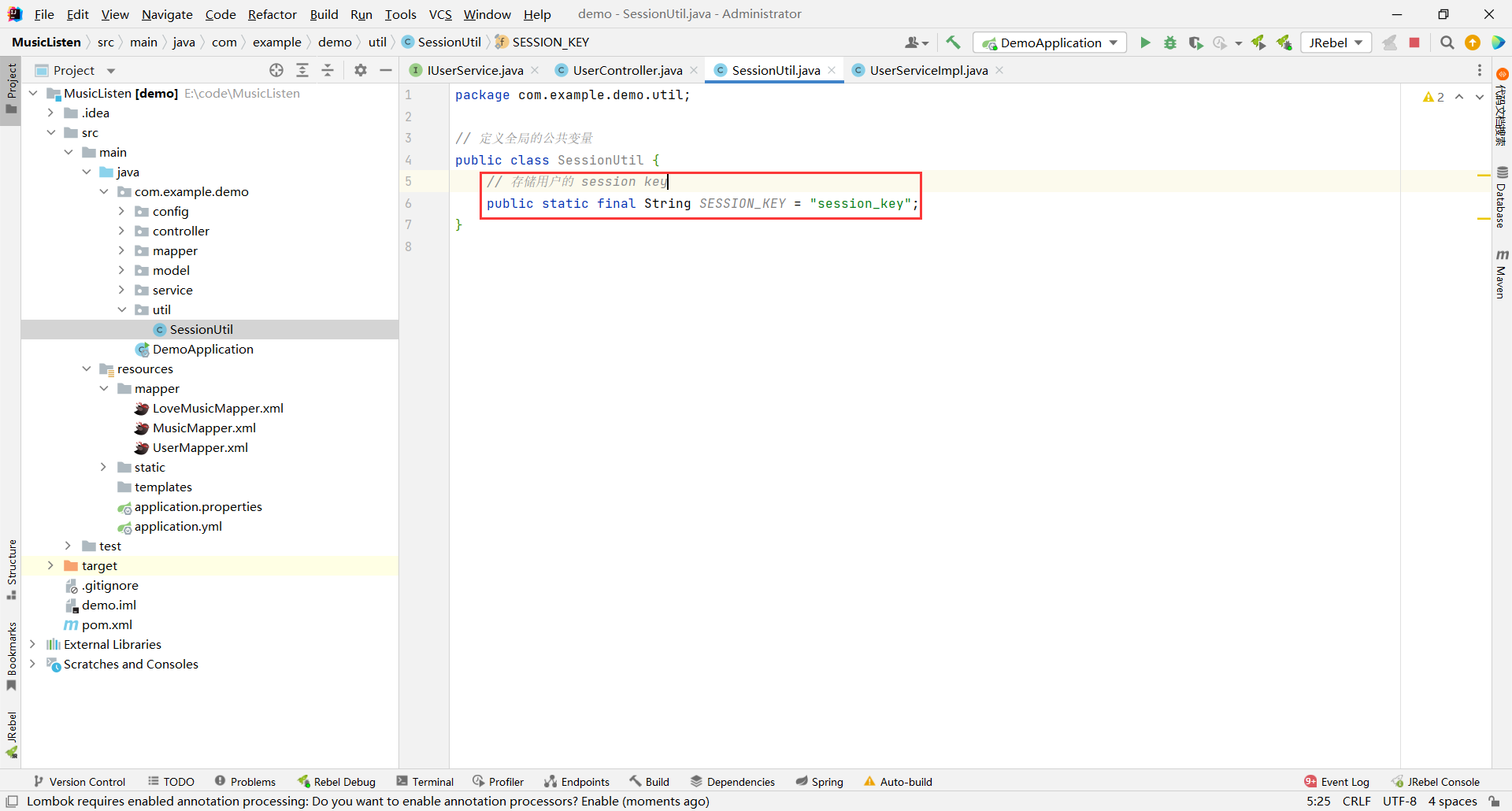
Task: Collapse the src folder
Action: point(50,132)
